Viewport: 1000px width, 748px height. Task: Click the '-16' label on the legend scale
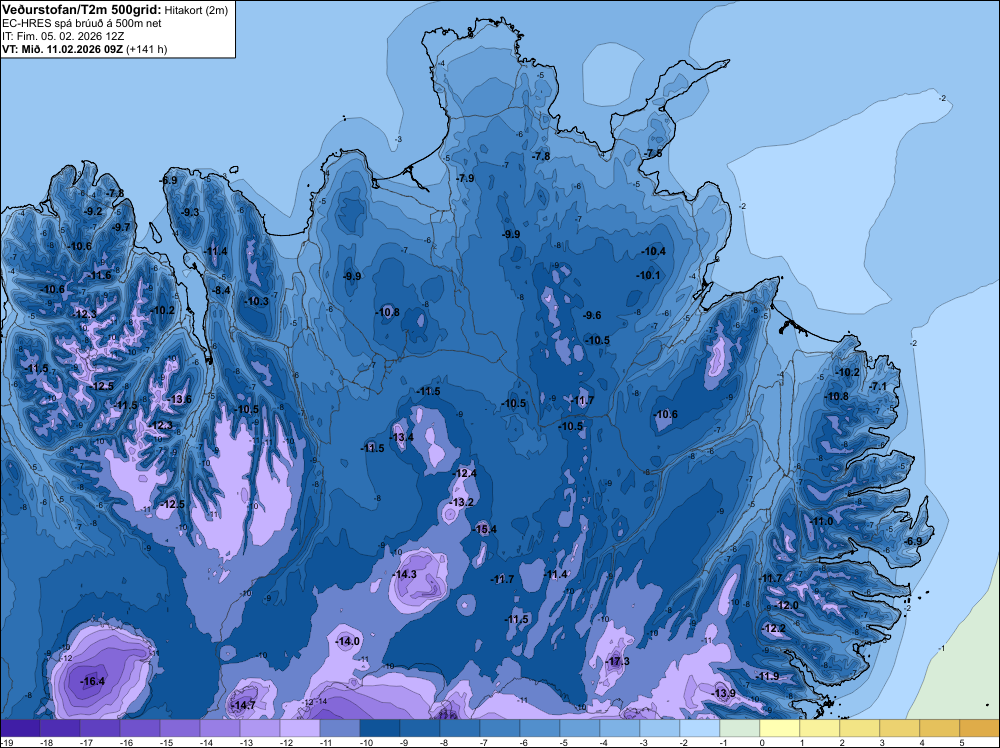(x=126, y=742)
